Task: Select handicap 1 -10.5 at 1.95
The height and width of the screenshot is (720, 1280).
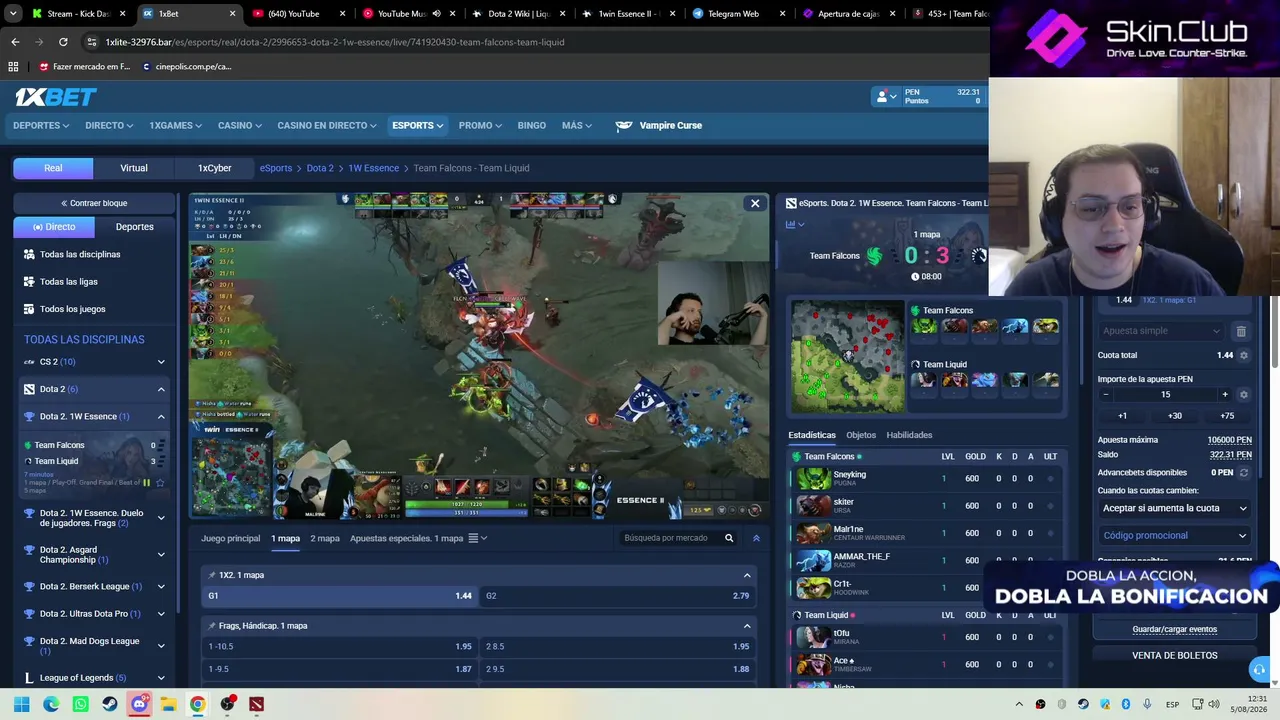Action: click(339, 646)
